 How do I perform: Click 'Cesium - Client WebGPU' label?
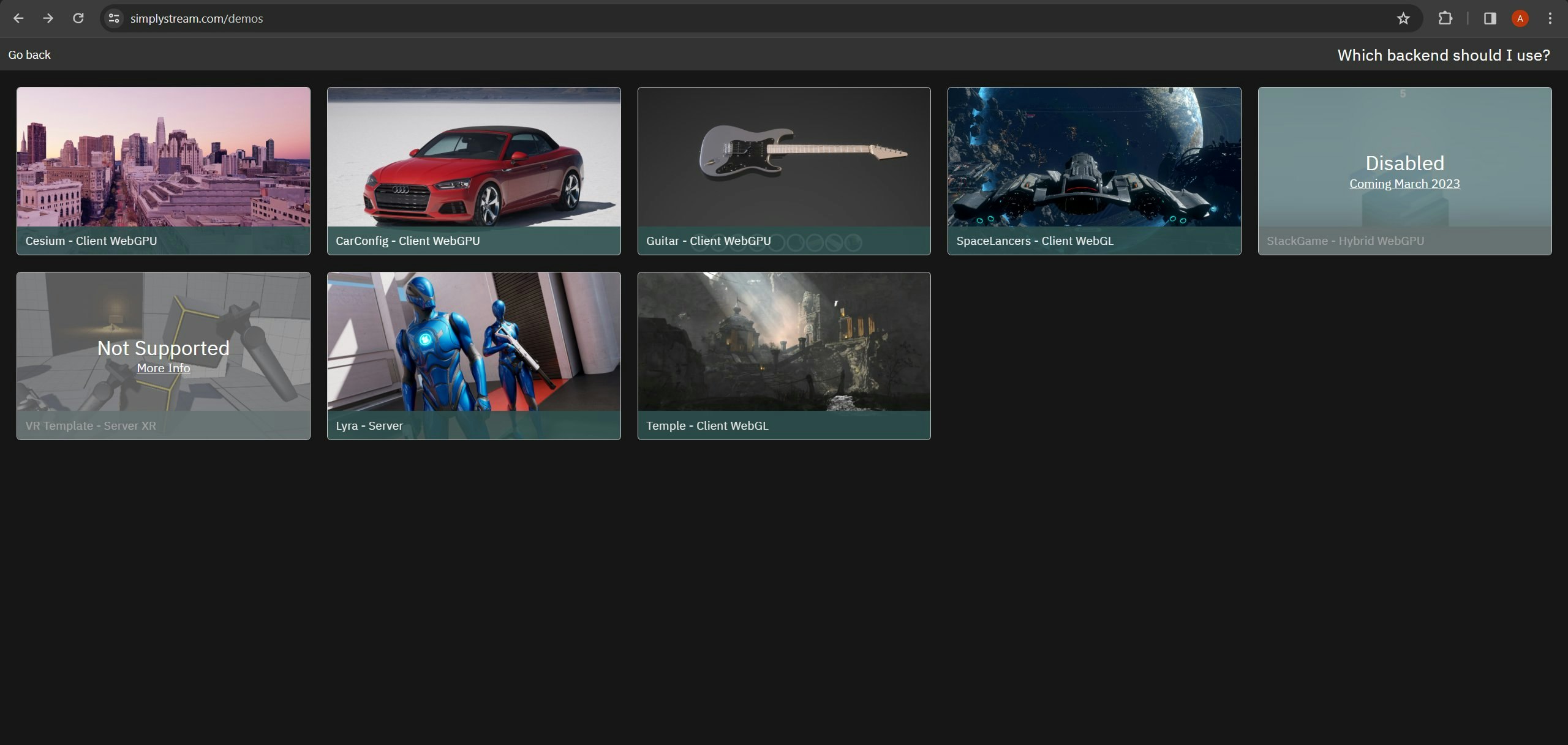[x=91, y=241]
